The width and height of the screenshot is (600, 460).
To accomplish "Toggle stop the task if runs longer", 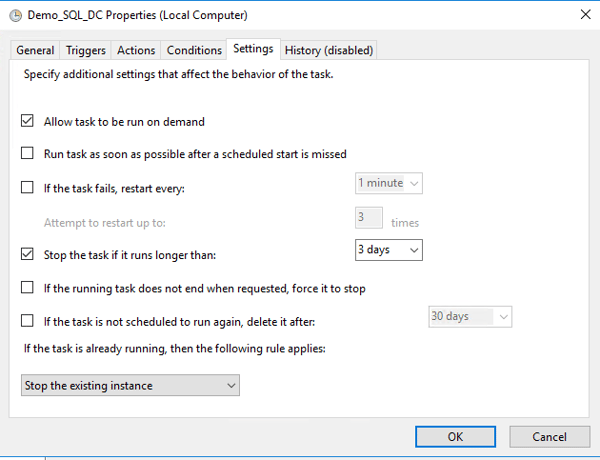I will point(28,254).
